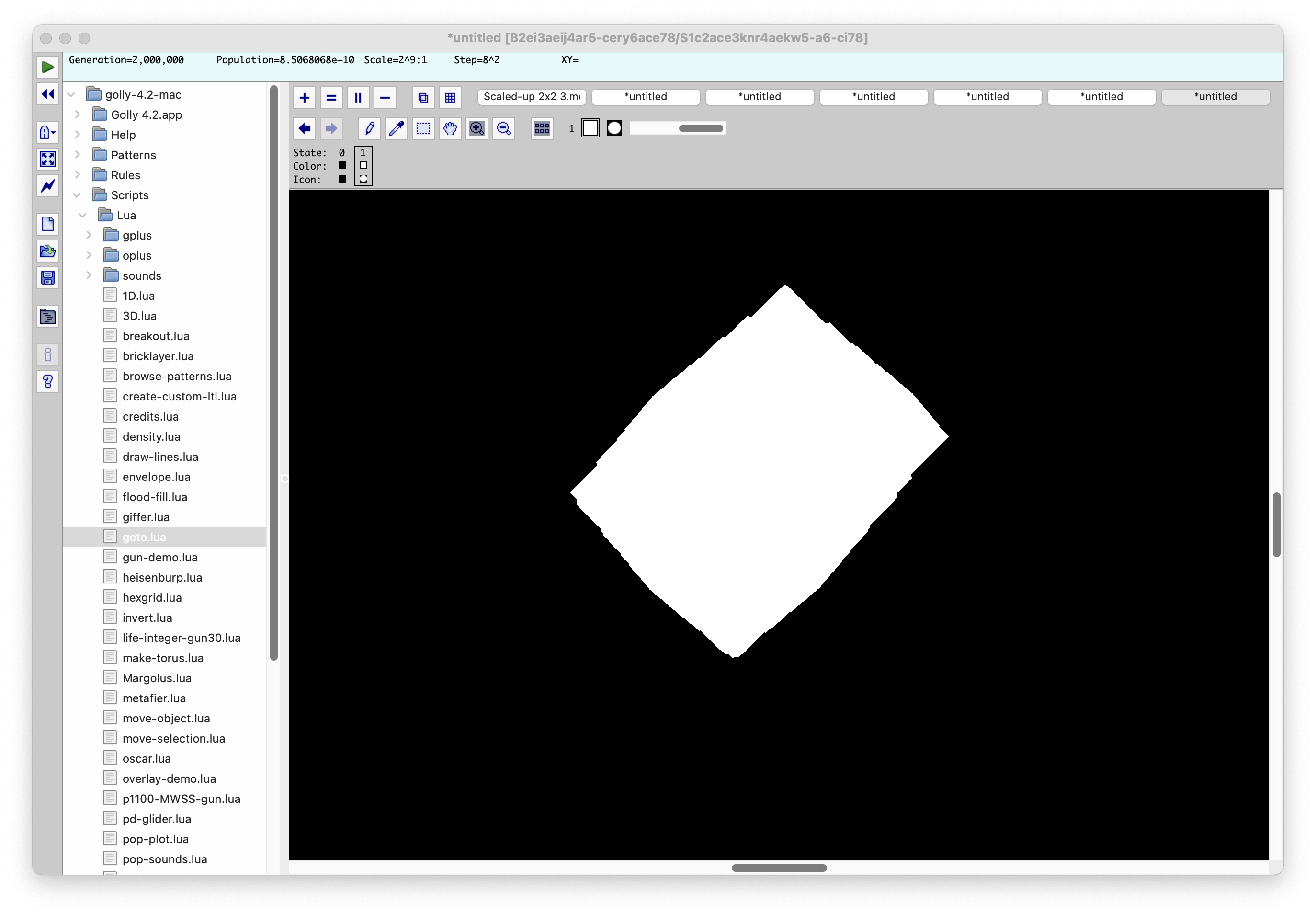The width and height of the screenshot is (1316, 915).
Task: Collapse the Lua folder
Action: (x=83, y=216)
